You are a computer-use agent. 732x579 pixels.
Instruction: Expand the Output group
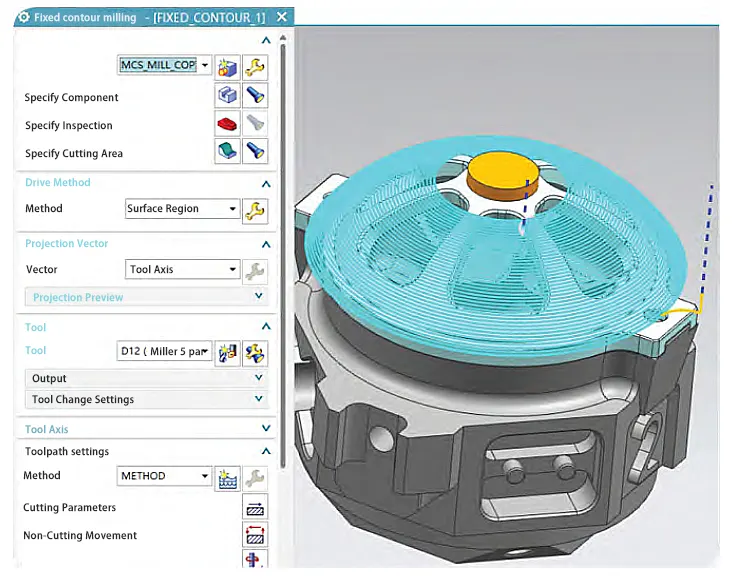pos(259,377)
